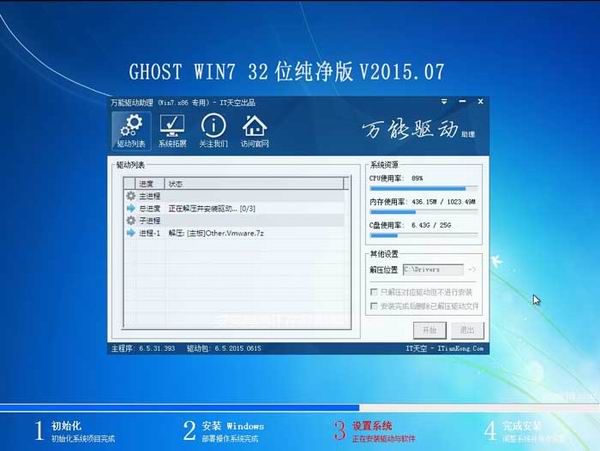The image size is (600, 451).
Task: Open the 关注我们 info icon
Action: (213, 130)
